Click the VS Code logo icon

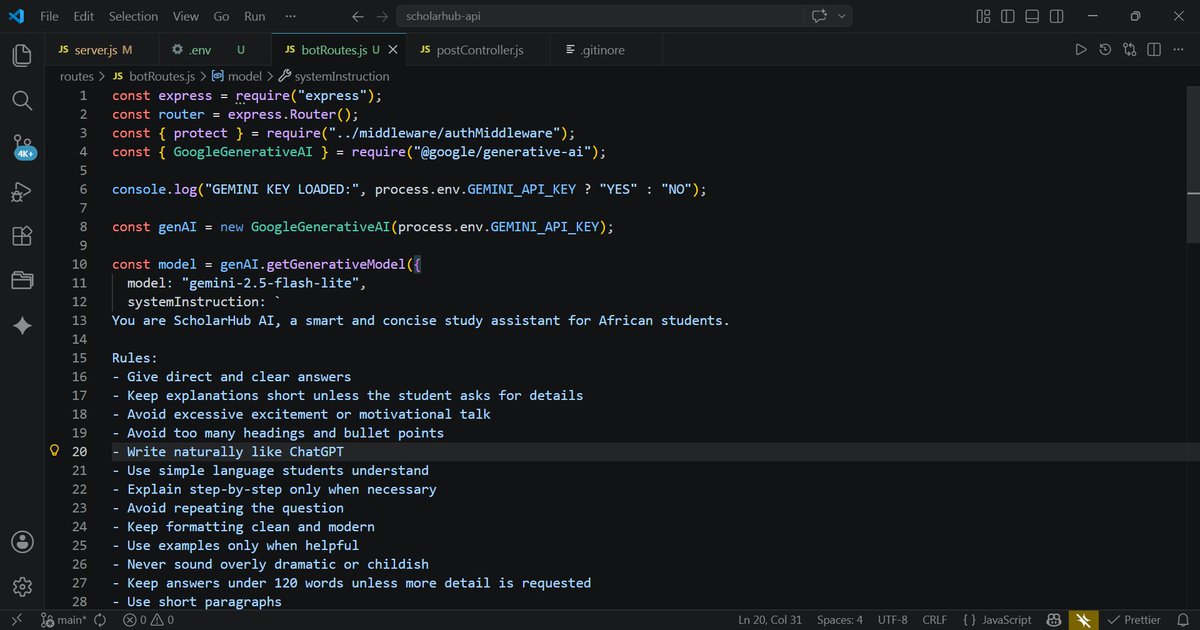click(16, 16)
